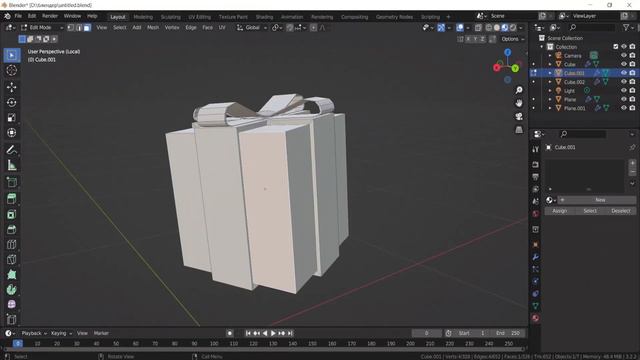
Task: Open the Modifiers wrench properties tab
Action: [x=536, y=257]
